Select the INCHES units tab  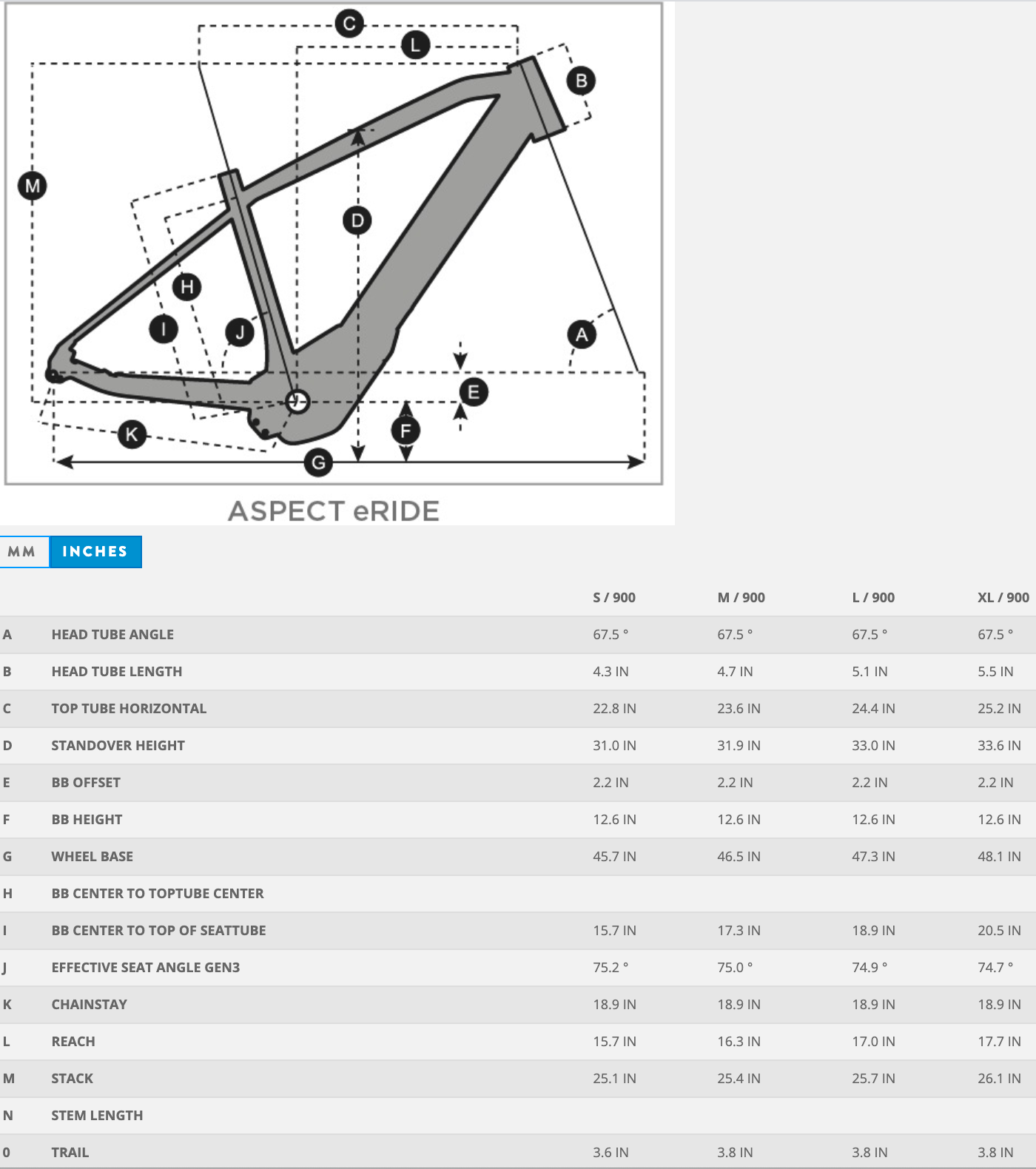click(x=95, y=552)
